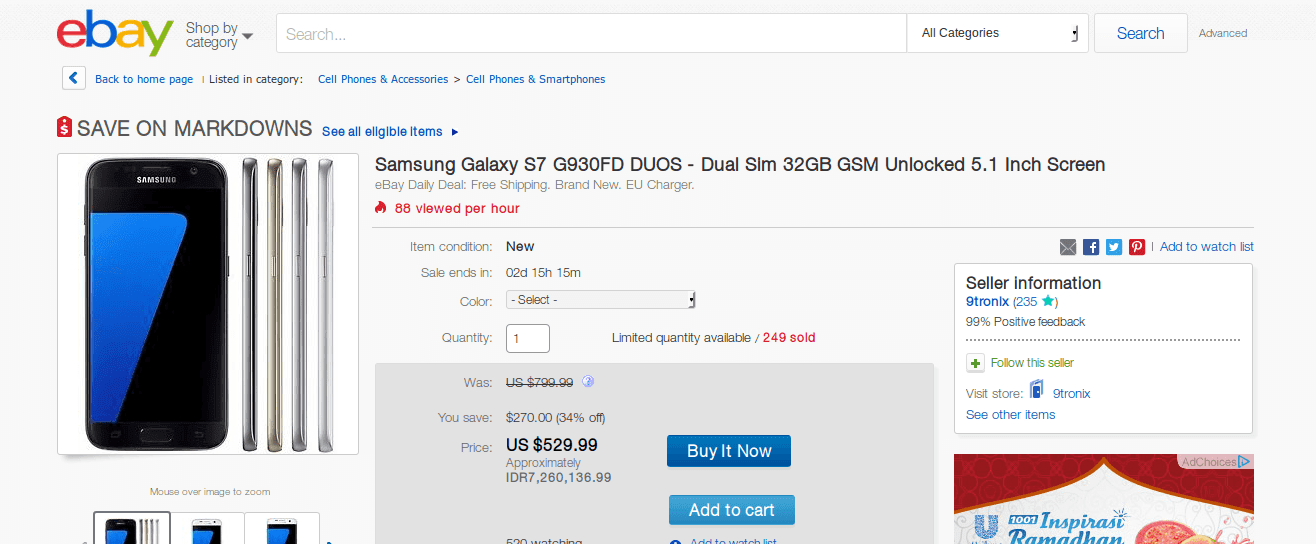Viewport: 1316px width, 544px height.
Task: Open the Shop by category menu
Action: click(218, 35)
